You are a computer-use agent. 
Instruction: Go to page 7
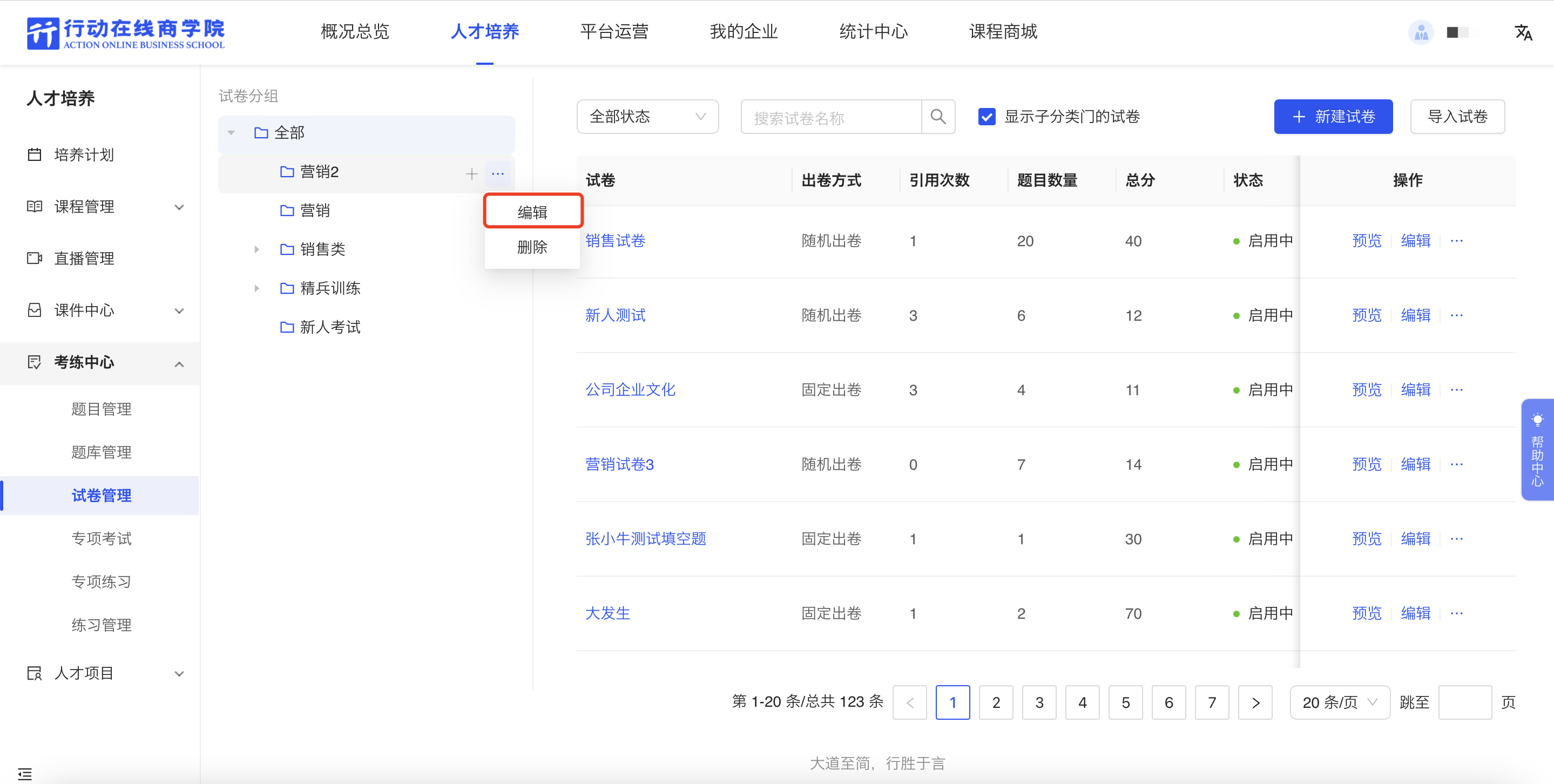(x=1211, y=702)
